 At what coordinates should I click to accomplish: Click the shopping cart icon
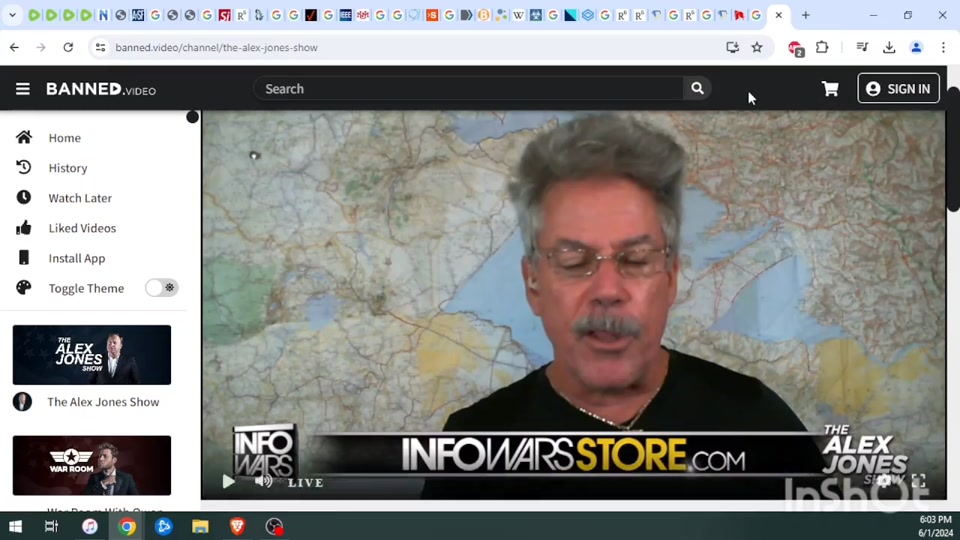point(830,89)
